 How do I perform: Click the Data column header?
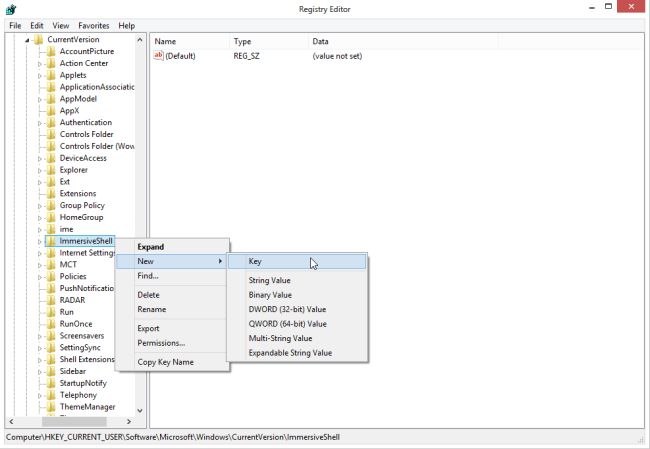click(x=403, y=41)
